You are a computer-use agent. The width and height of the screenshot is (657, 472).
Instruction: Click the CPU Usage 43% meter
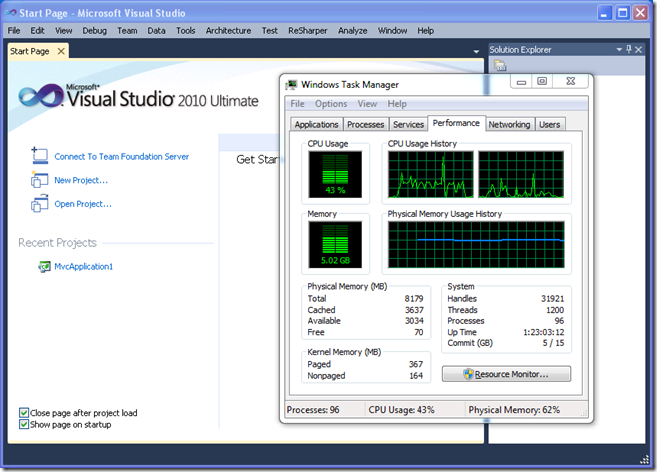(335, 174)
